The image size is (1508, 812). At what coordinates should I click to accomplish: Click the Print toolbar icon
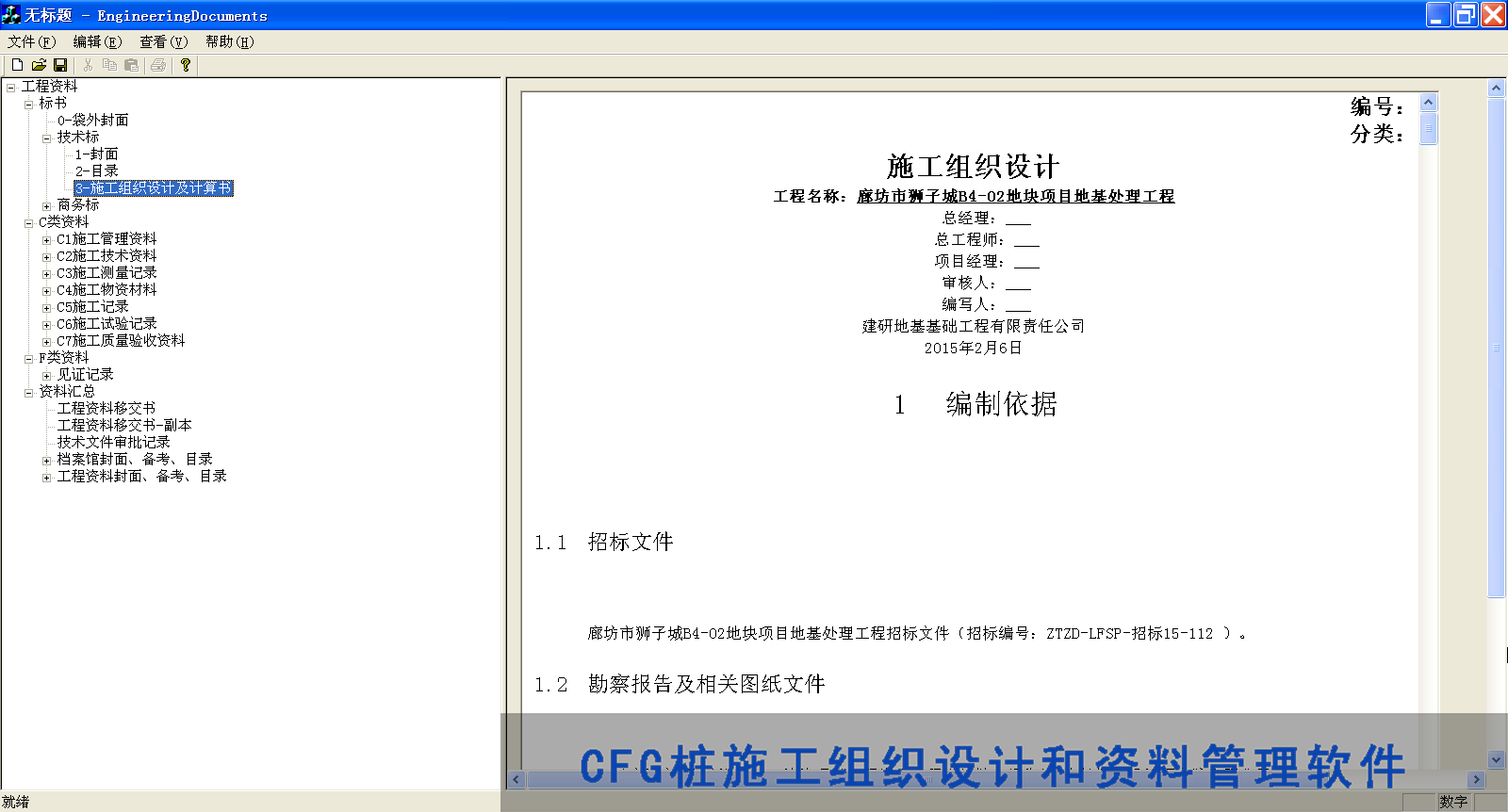158,65
